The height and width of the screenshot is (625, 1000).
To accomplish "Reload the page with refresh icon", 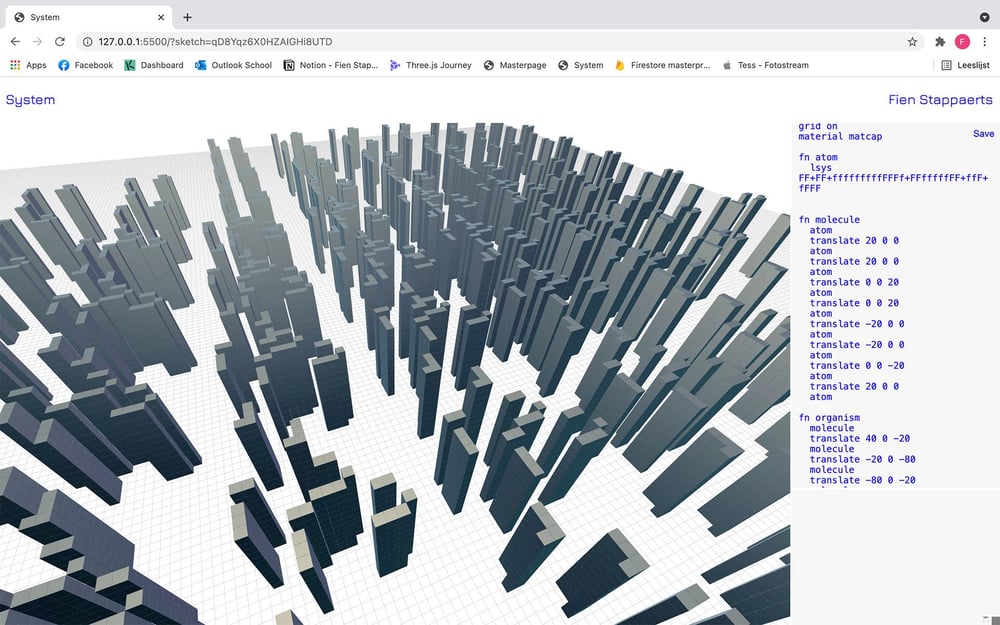I will [60, 41].
